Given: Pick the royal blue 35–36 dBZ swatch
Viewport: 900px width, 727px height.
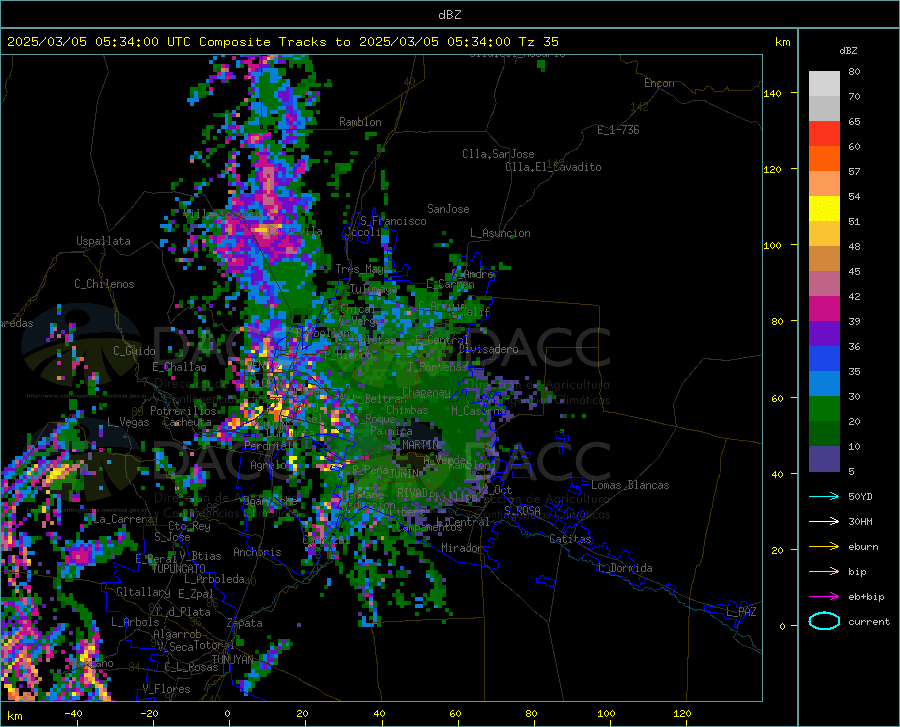Looking at the screenshot, I should coord(824,359).
